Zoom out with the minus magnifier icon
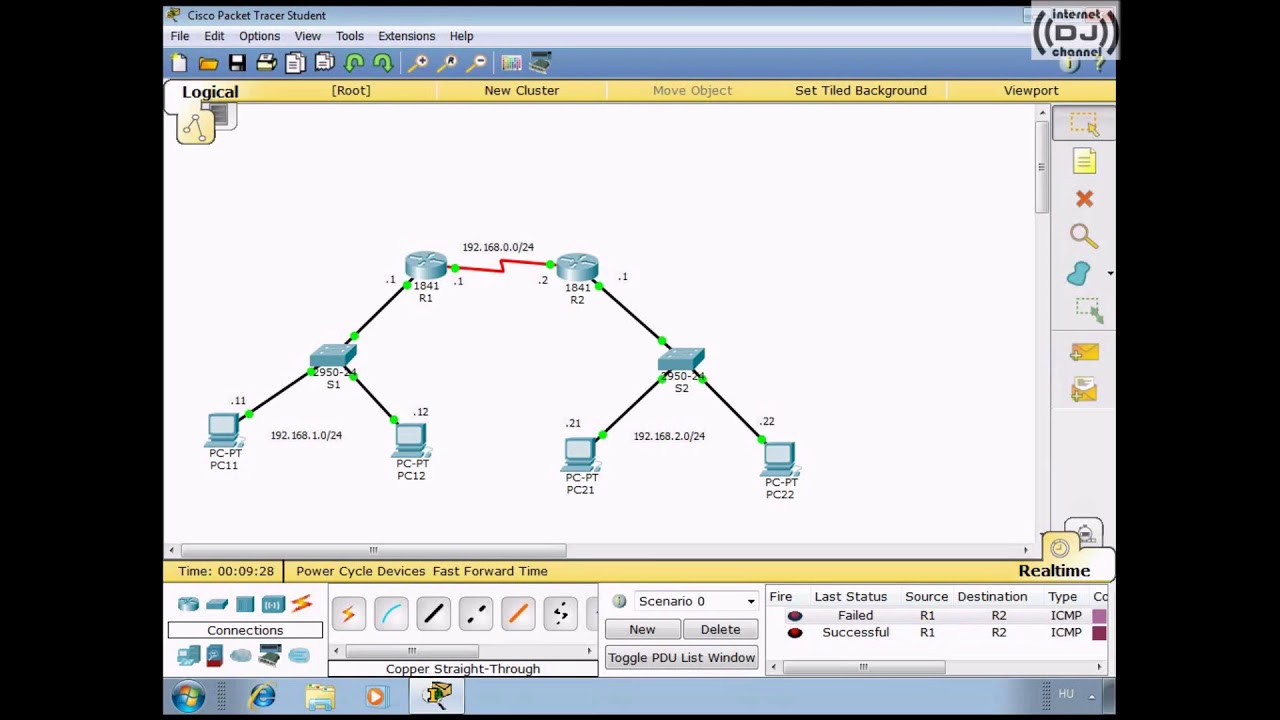Viewport: 1280px width, 720px height. coord(477,63)
